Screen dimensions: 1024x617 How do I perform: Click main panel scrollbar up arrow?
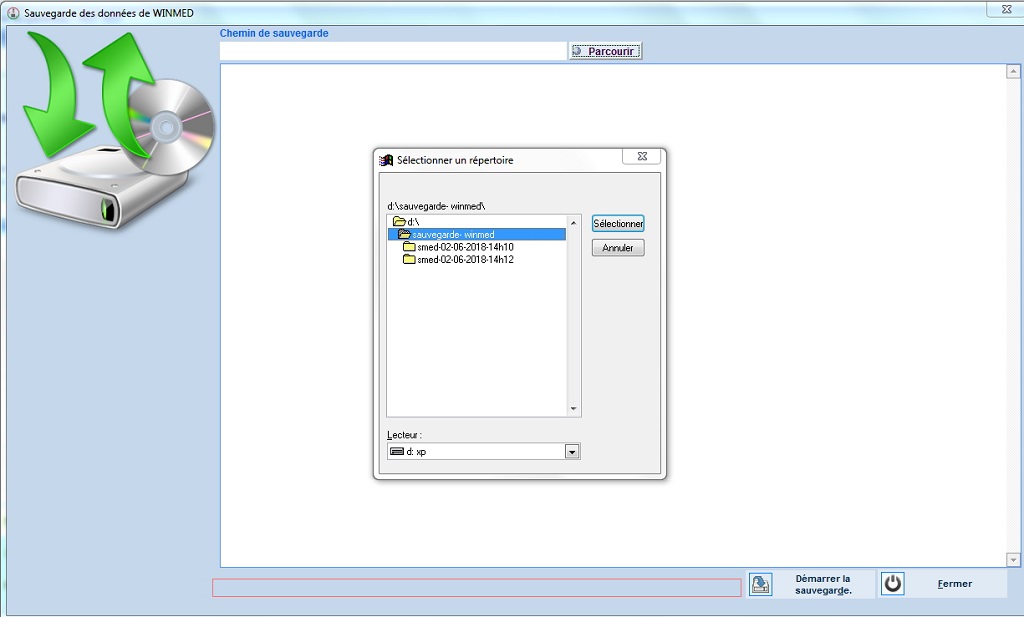[x=1013, y=72]
